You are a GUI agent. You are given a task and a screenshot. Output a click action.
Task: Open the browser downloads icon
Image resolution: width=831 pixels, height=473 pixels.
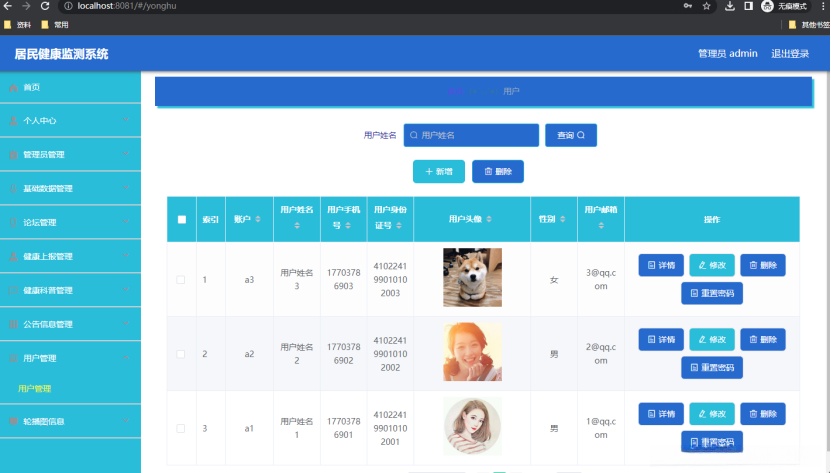click(x=730, y=6)
